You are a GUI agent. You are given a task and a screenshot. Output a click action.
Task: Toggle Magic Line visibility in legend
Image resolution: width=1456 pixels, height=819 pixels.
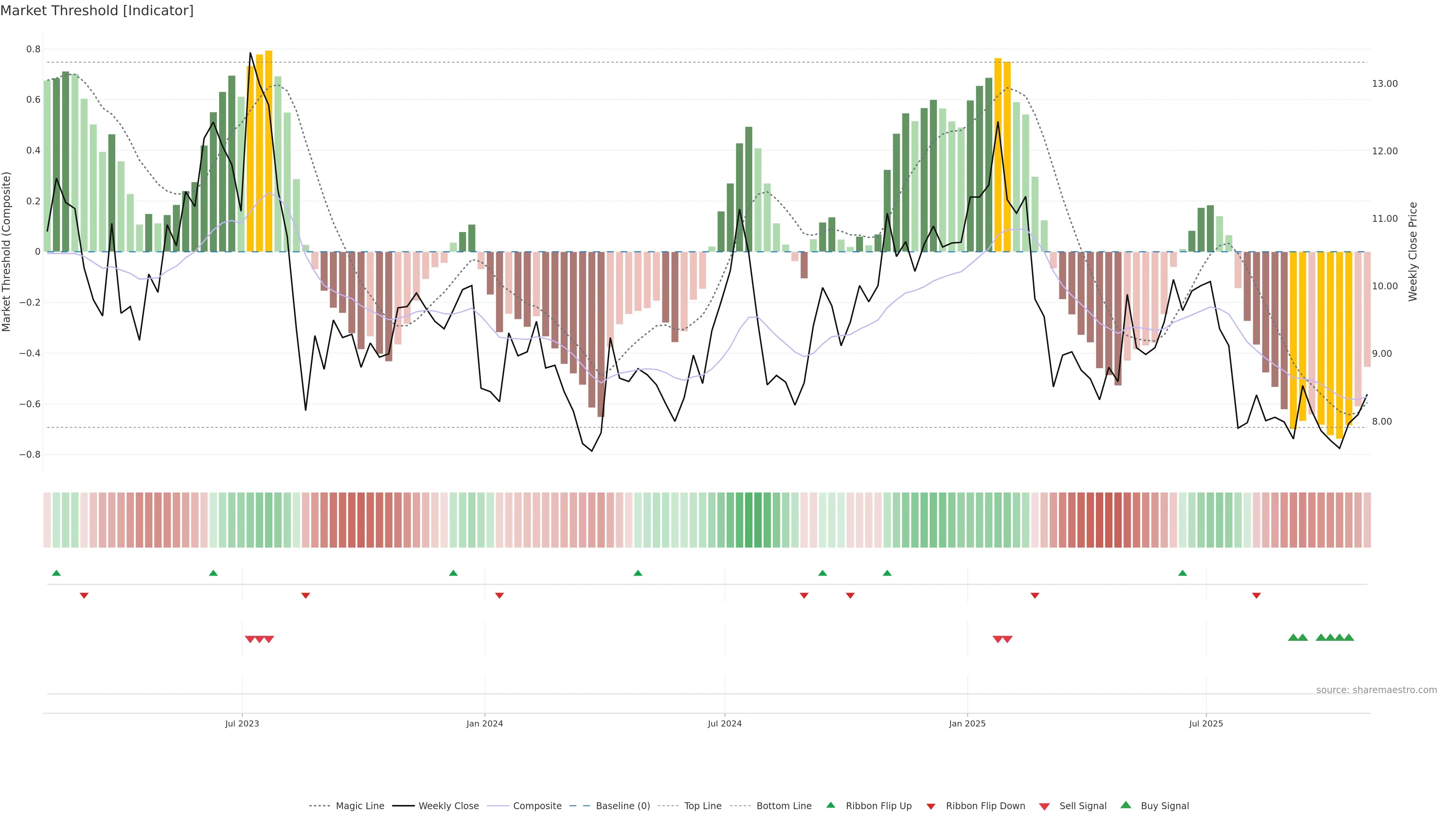[x=359, y=806]
